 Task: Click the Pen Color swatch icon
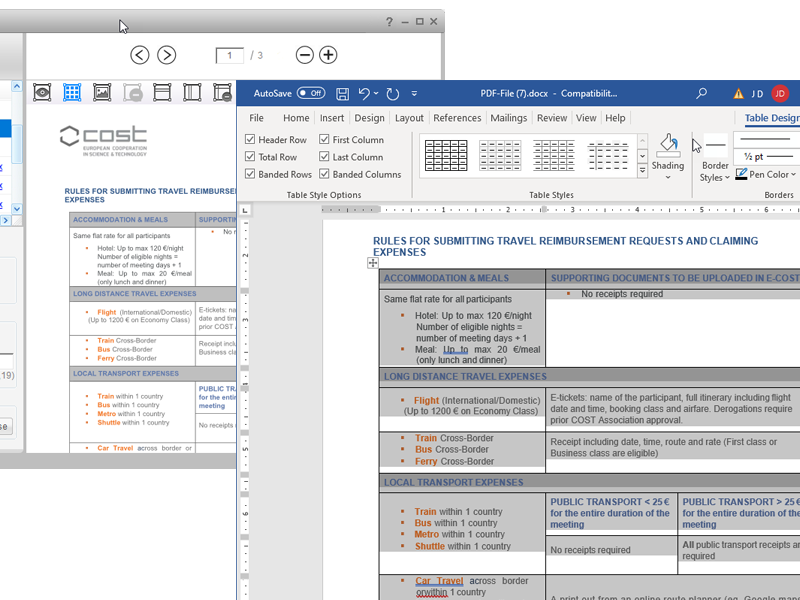tap(741, 174)
